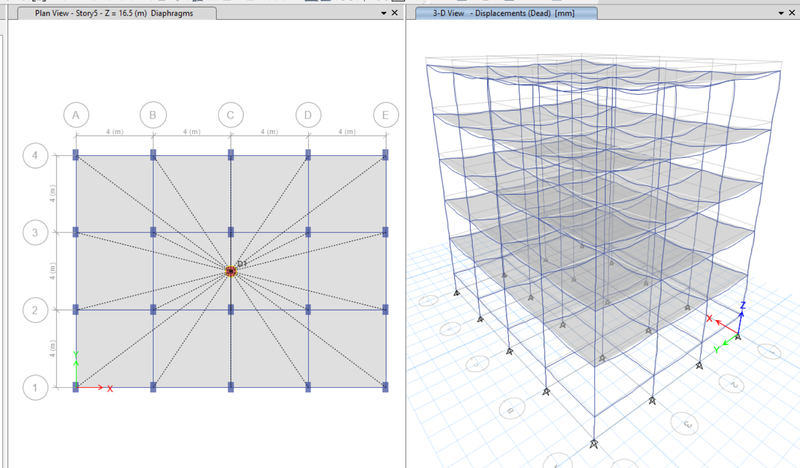Select grid bubble E

click(386, 115)
